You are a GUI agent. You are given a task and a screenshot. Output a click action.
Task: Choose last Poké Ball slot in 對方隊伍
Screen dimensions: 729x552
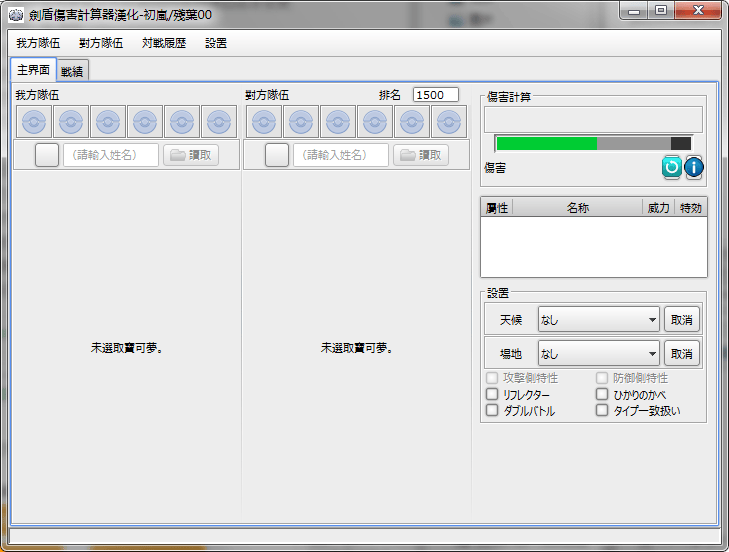pos(449,122)
